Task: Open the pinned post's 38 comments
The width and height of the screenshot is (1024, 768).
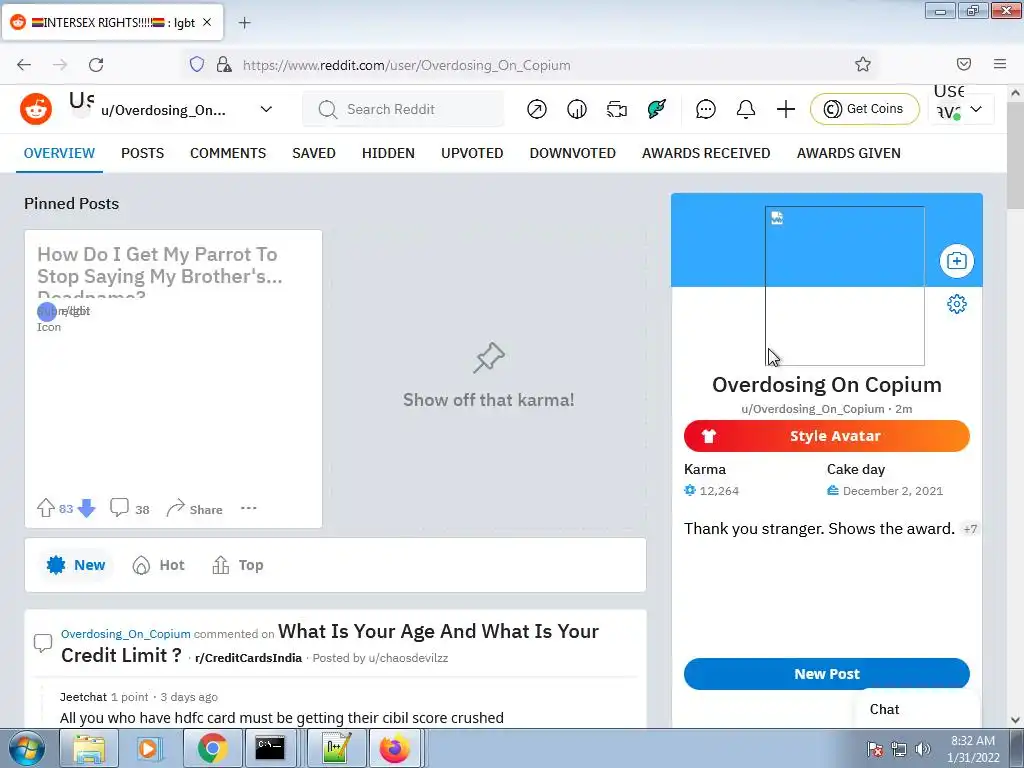Action: pyautogui.click(x=129, y=508)
